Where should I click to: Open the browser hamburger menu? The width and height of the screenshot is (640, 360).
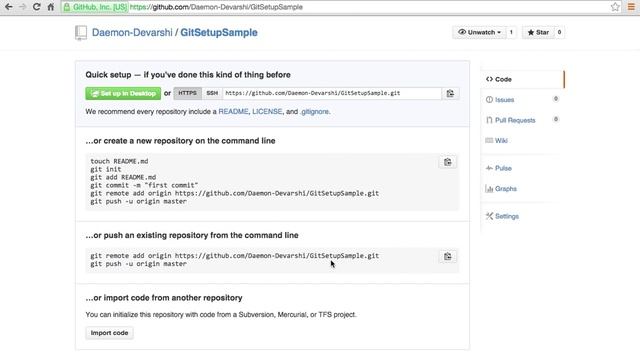pyautogui.click(x=631, y=7)
